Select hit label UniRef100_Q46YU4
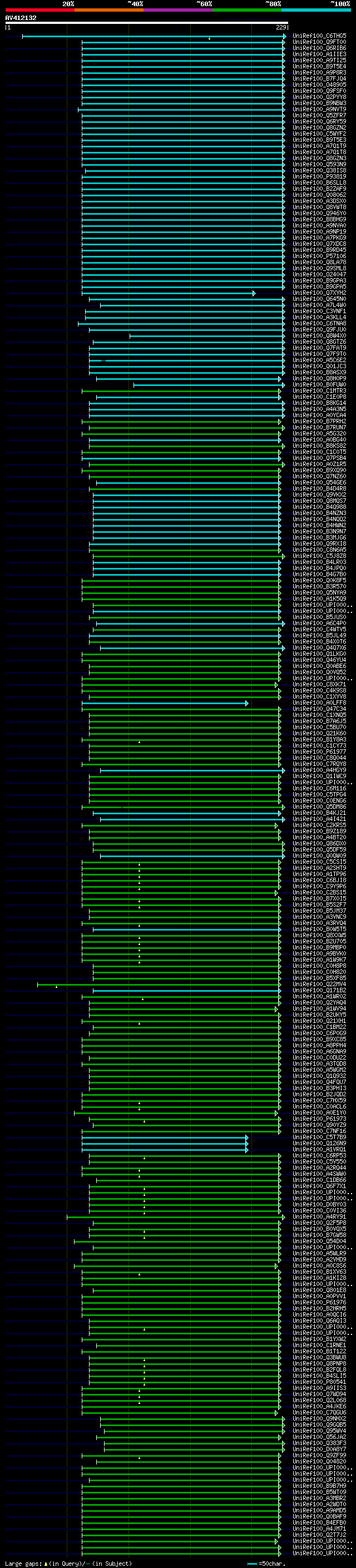The height and width of the screenshot is (1568, 356). coord(319,660)
